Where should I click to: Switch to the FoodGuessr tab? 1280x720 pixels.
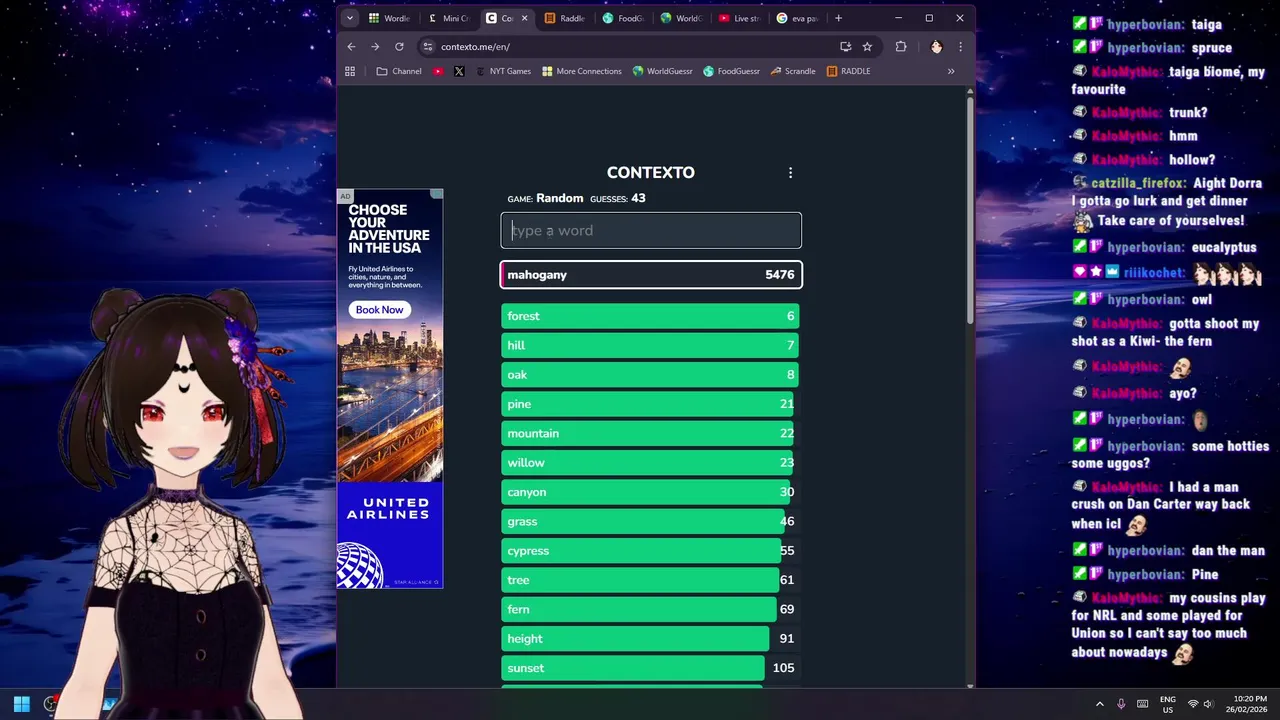(623, 18)
